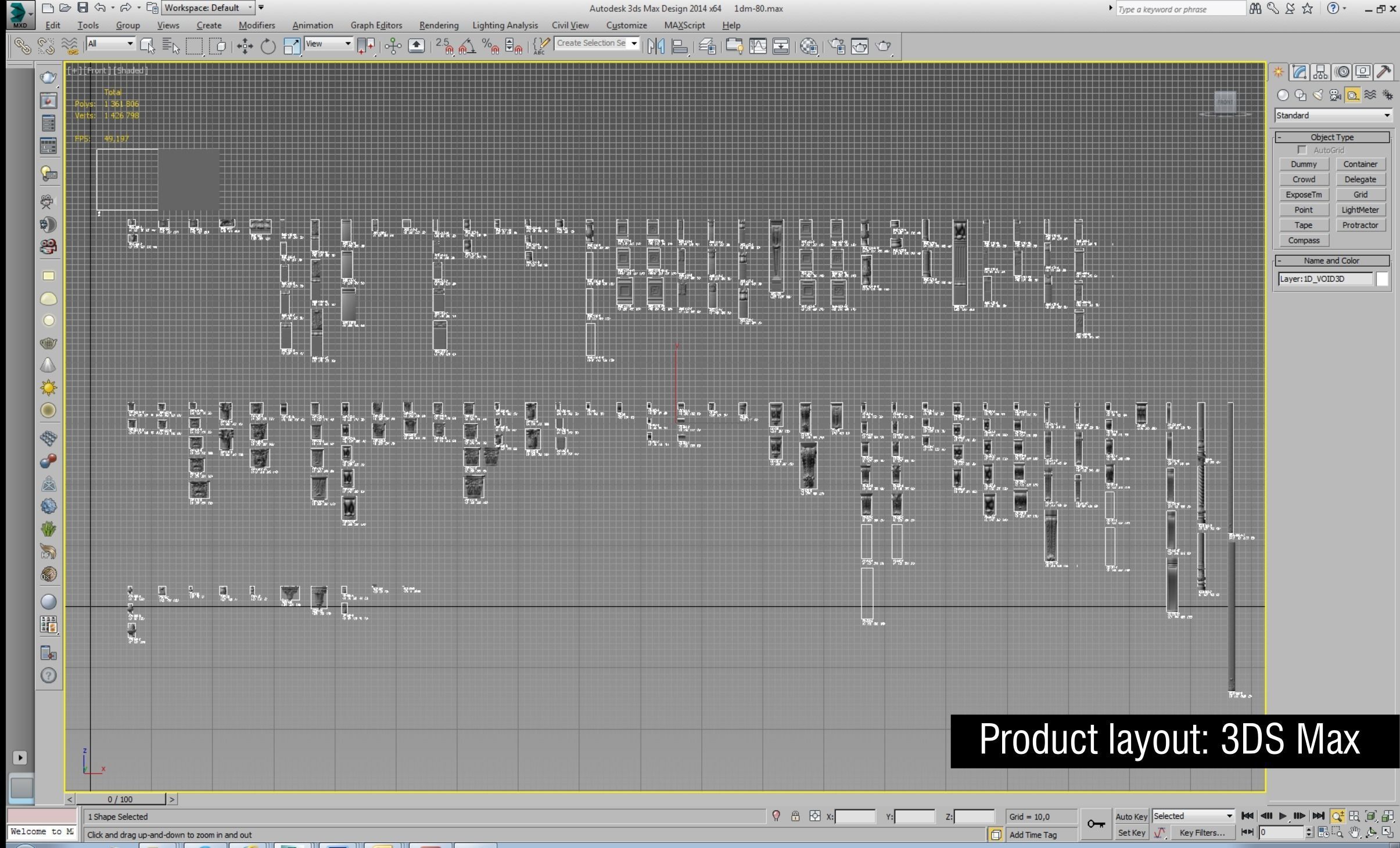
Task: Open the Modifiers menu
Action: [x=256, y=26]
